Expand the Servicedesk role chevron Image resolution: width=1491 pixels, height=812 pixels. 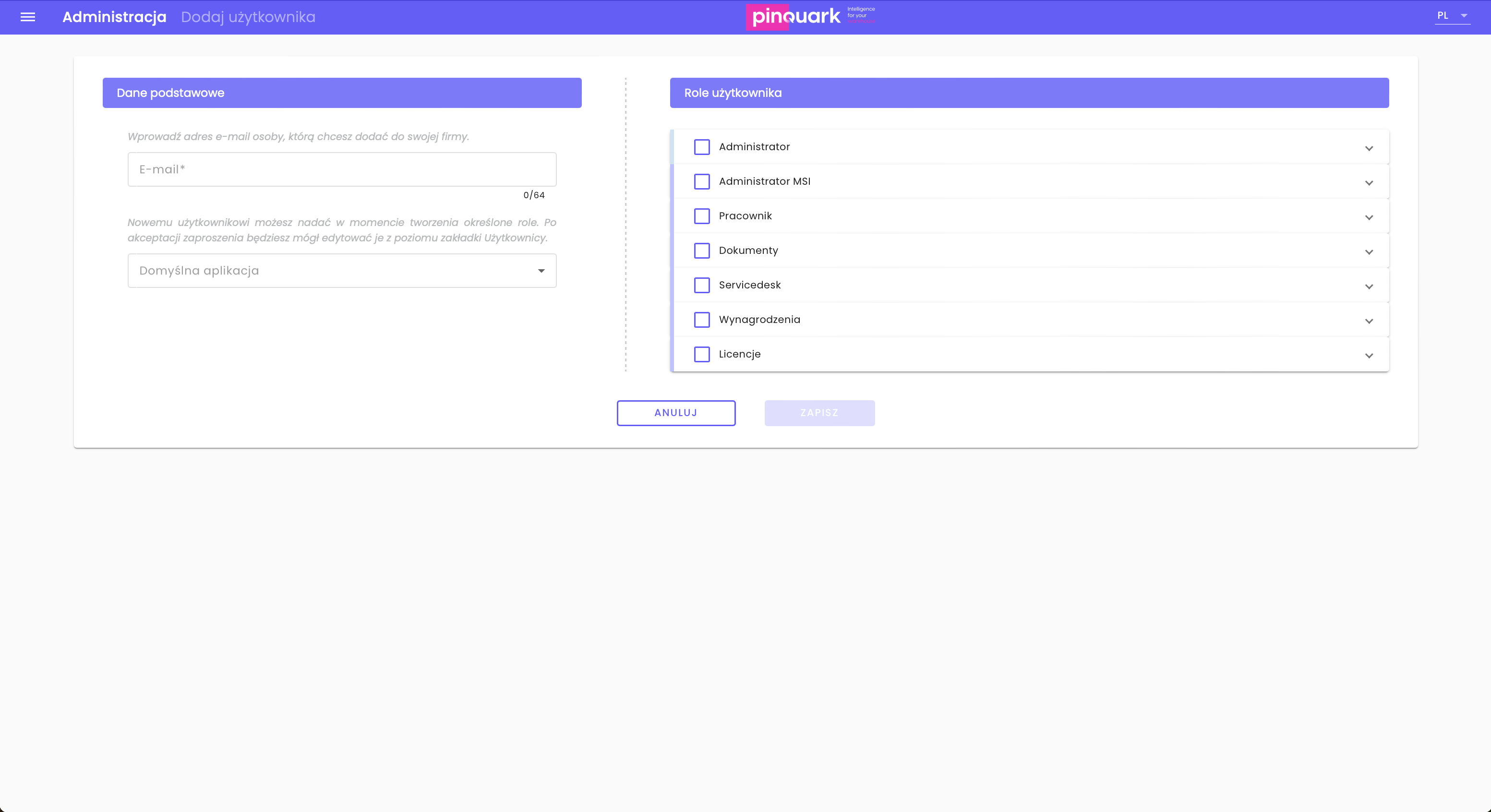[x=1369, y=287]
